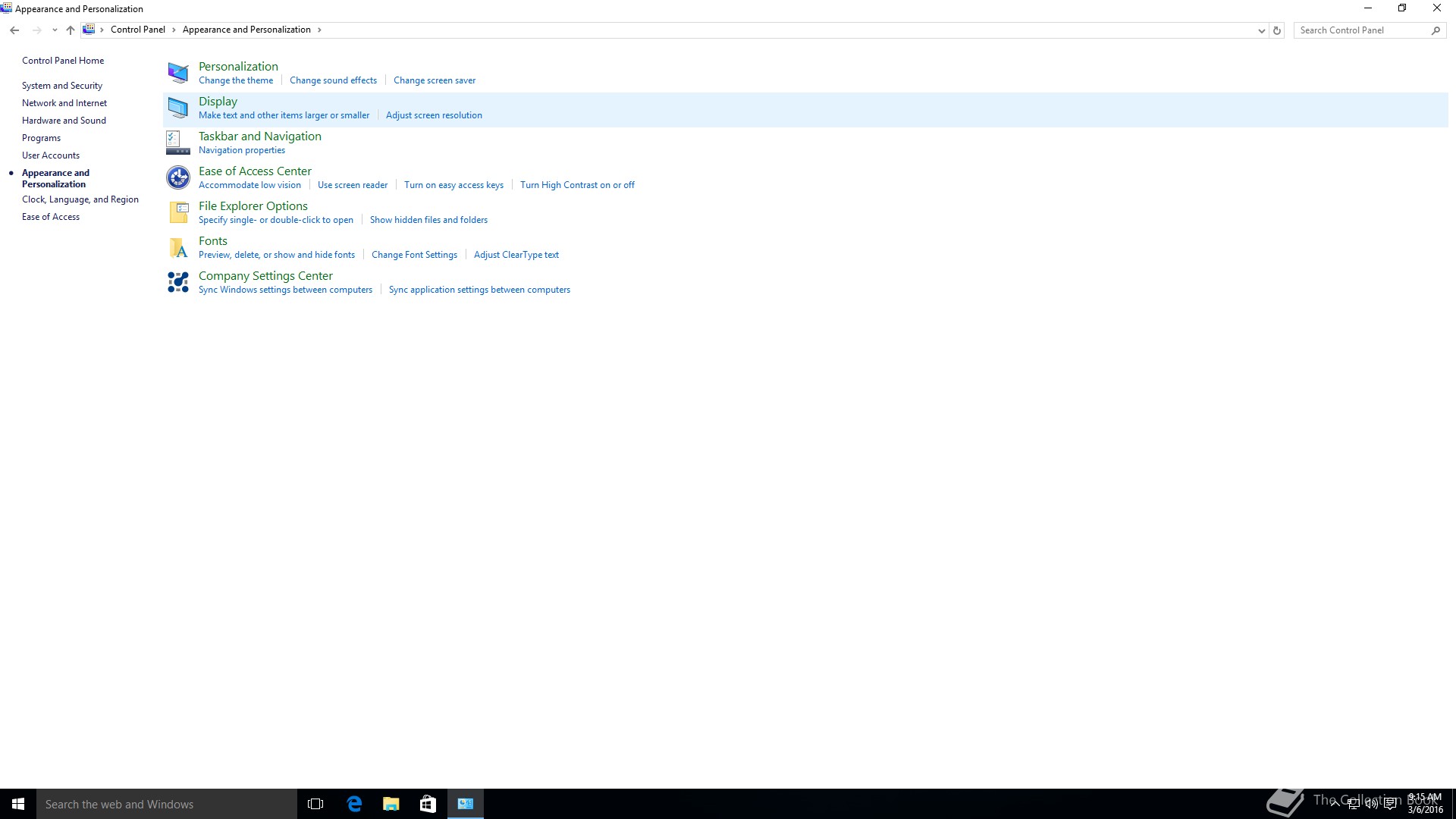1456x819 pixels.
Task: Open Change screen saver link
Action: (435, 80)
